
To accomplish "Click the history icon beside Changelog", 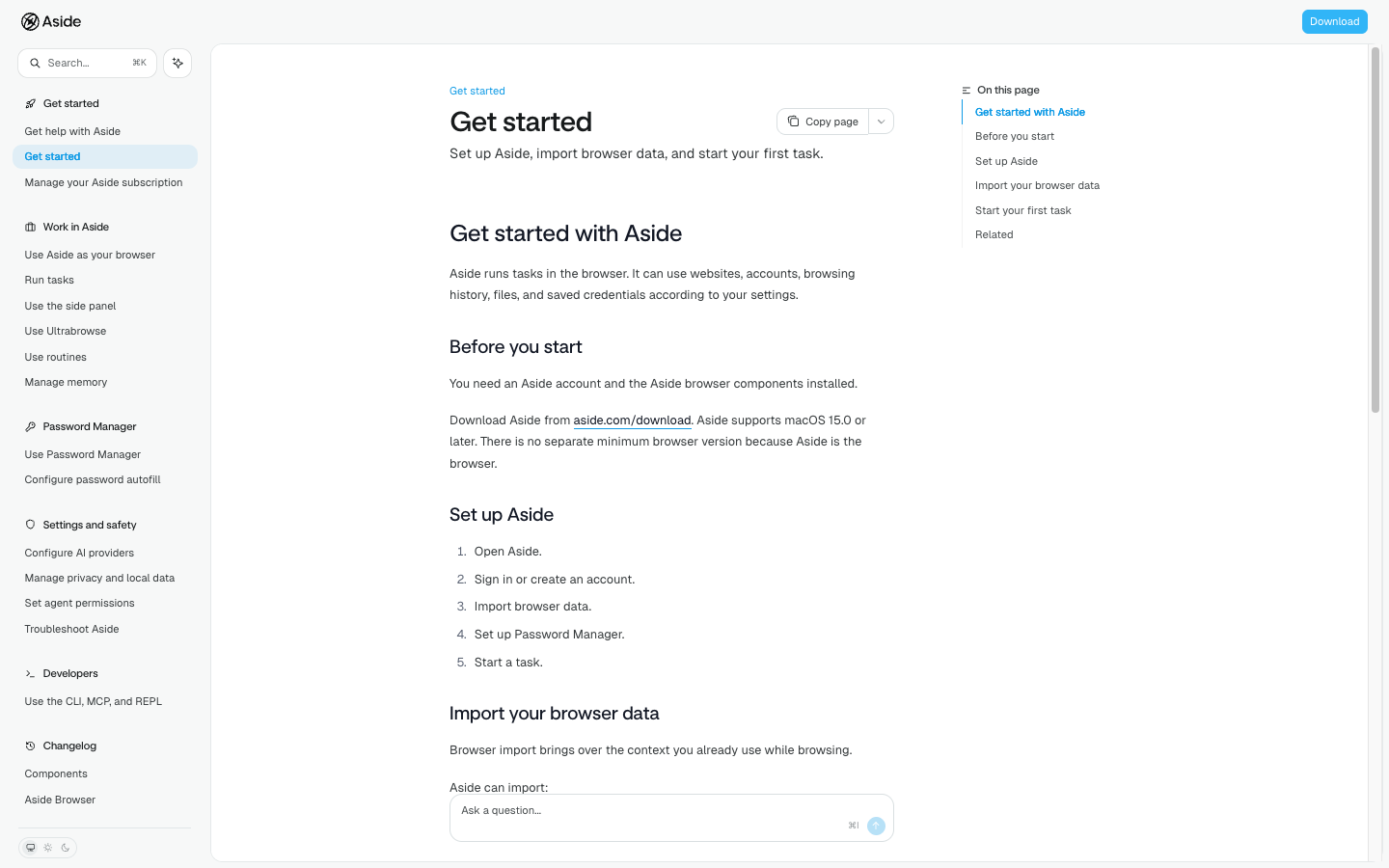I will coord(30,746).
